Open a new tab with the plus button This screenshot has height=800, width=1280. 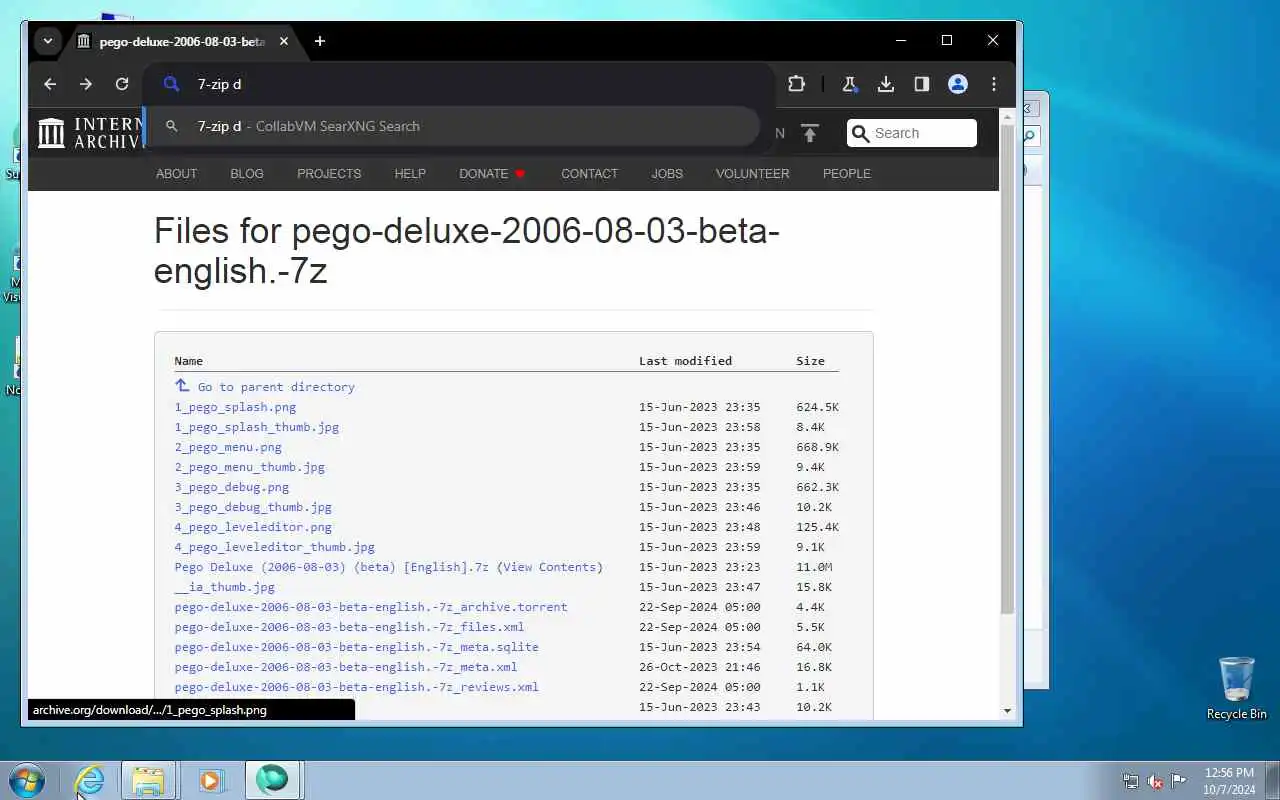pyautogui.click(x=320, y=41)
